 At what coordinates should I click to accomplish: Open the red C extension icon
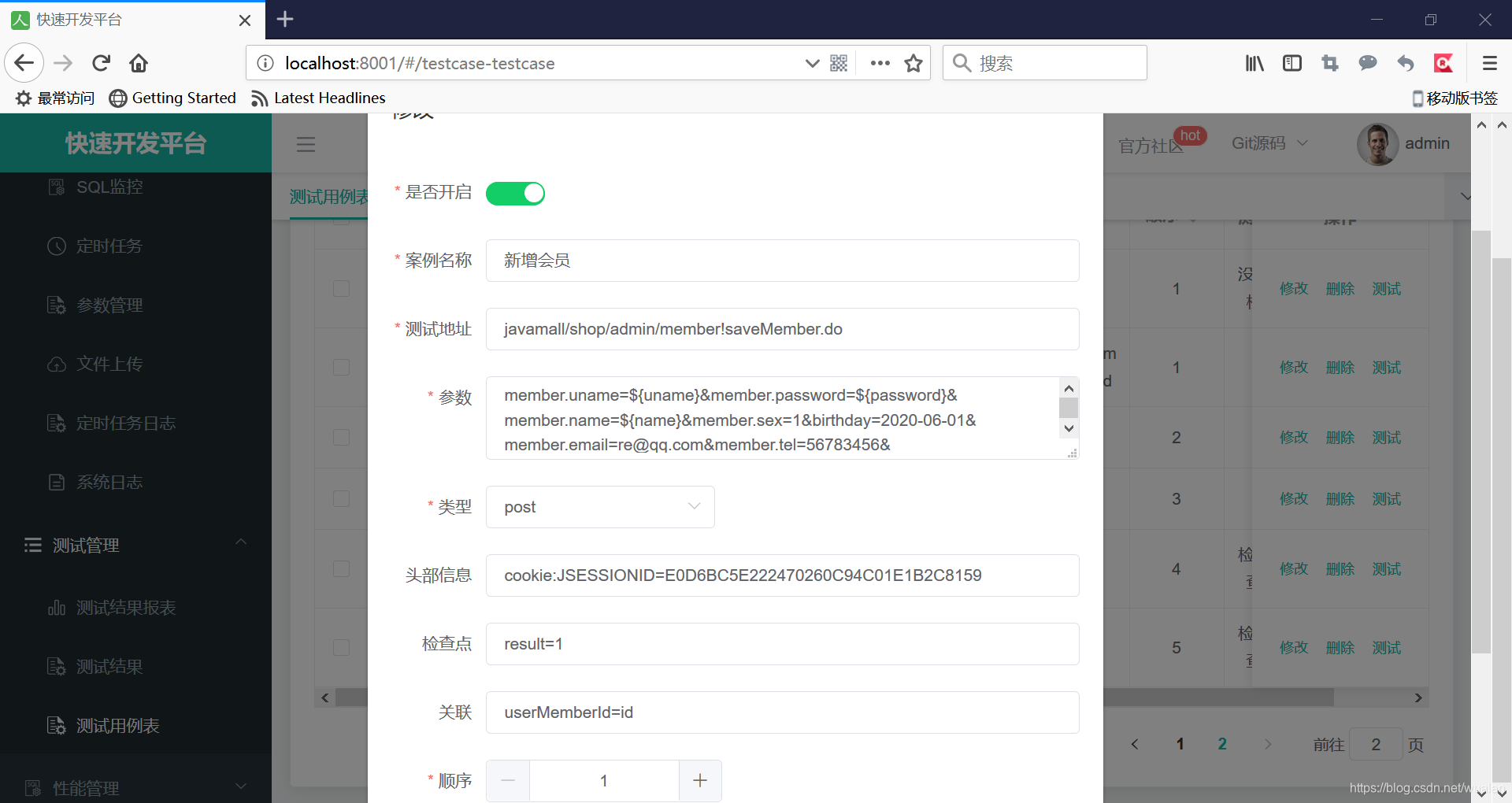tap(1443, 63)
